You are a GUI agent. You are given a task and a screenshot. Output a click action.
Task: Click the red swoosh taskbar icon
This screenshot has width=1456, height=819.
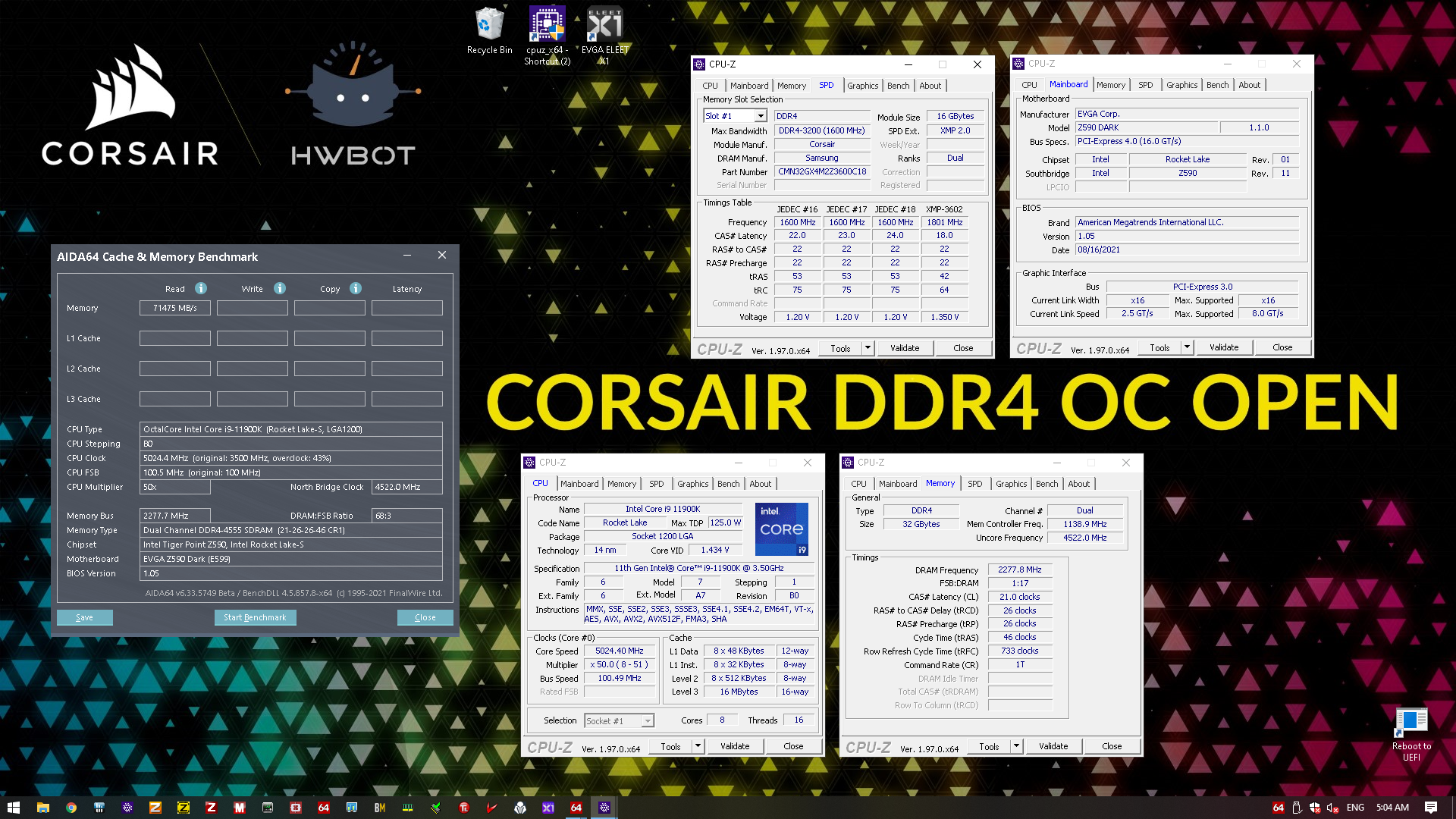pyautogui.click(x=491, y=808)
